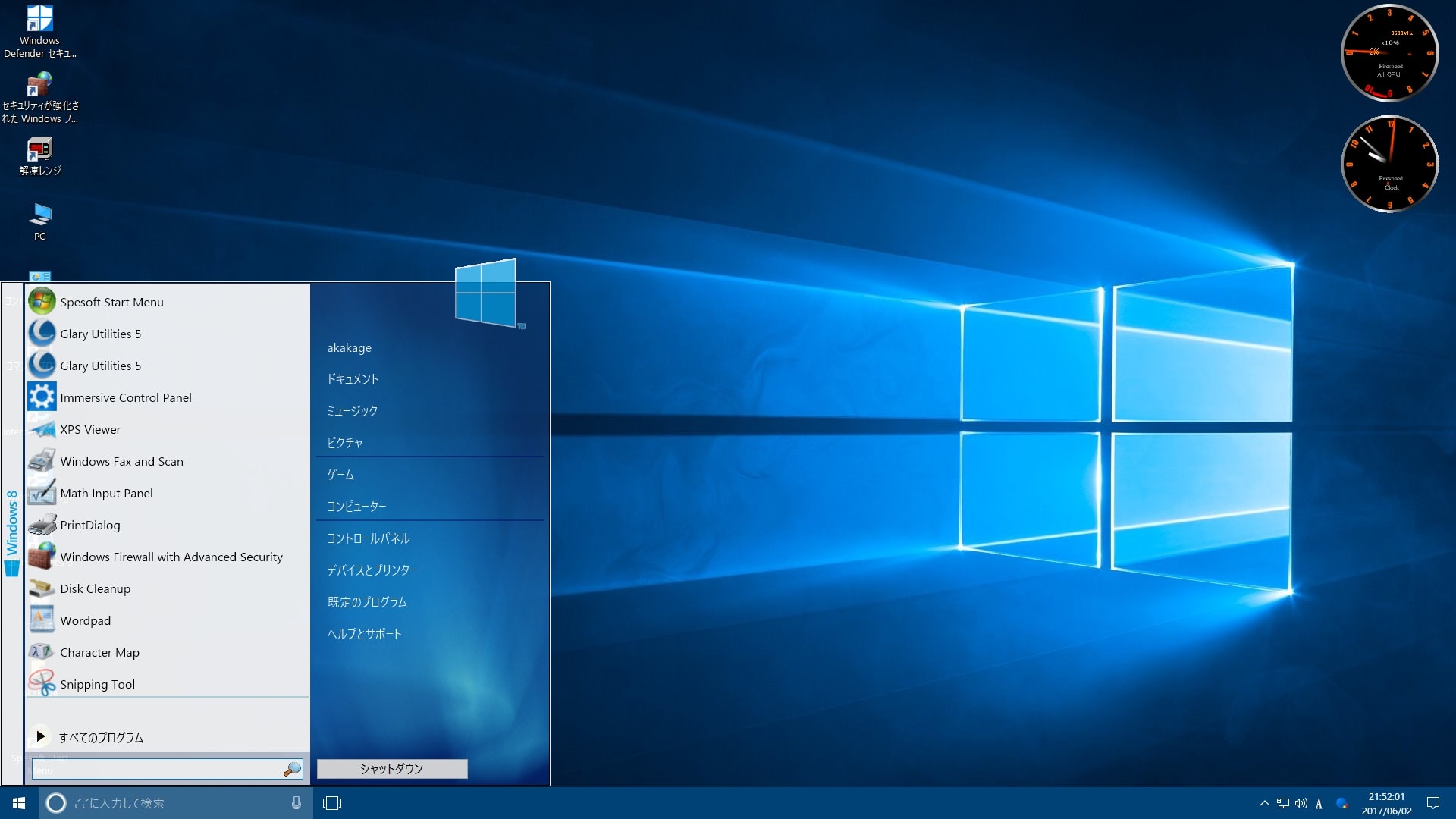The width and height of the screenshot is (1456, 819).
Task: Open ゲーム in the start menu
Action: click(340, 475)
